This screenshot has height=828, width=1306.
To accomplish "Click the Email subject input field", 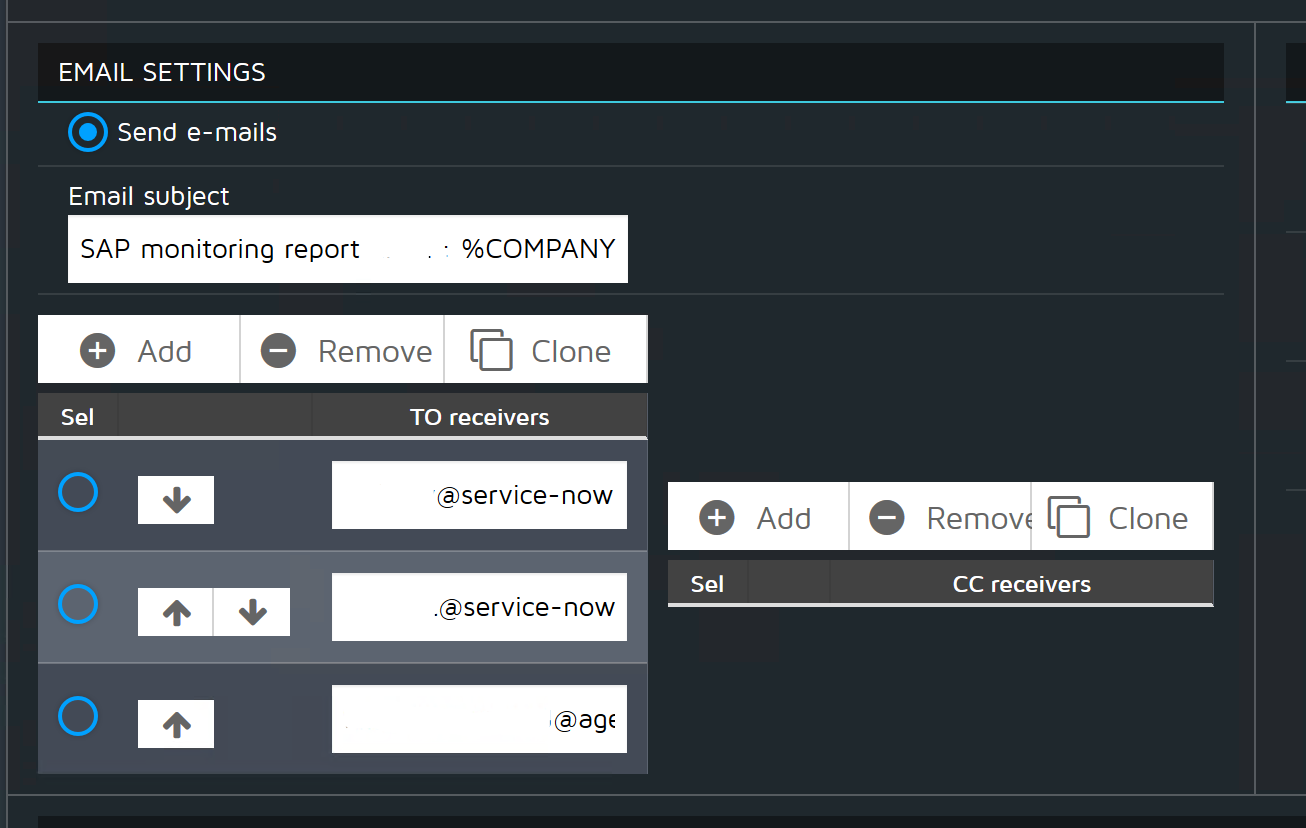I will 347,249.
